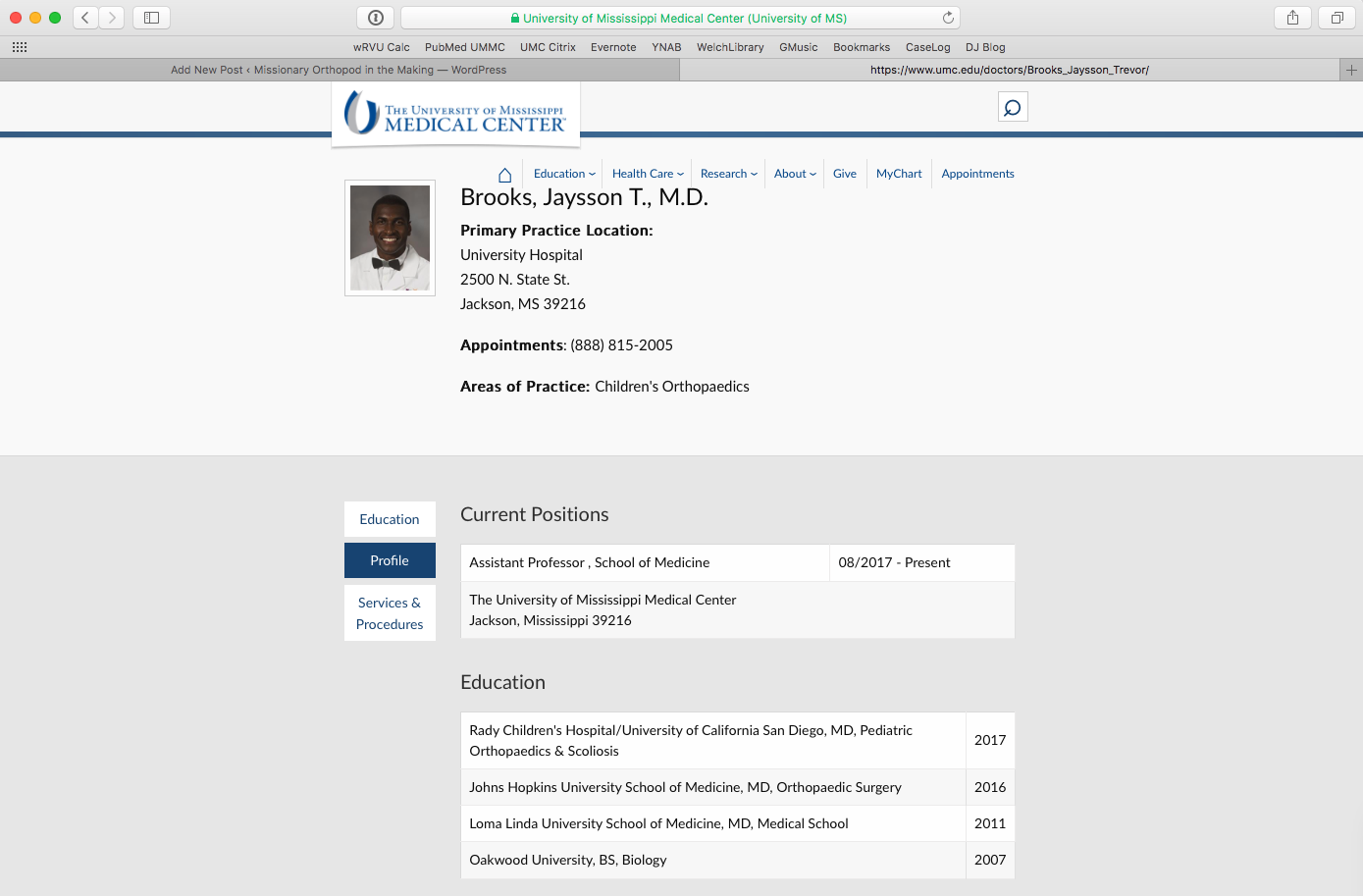Open Evernote bookmark

613,47
